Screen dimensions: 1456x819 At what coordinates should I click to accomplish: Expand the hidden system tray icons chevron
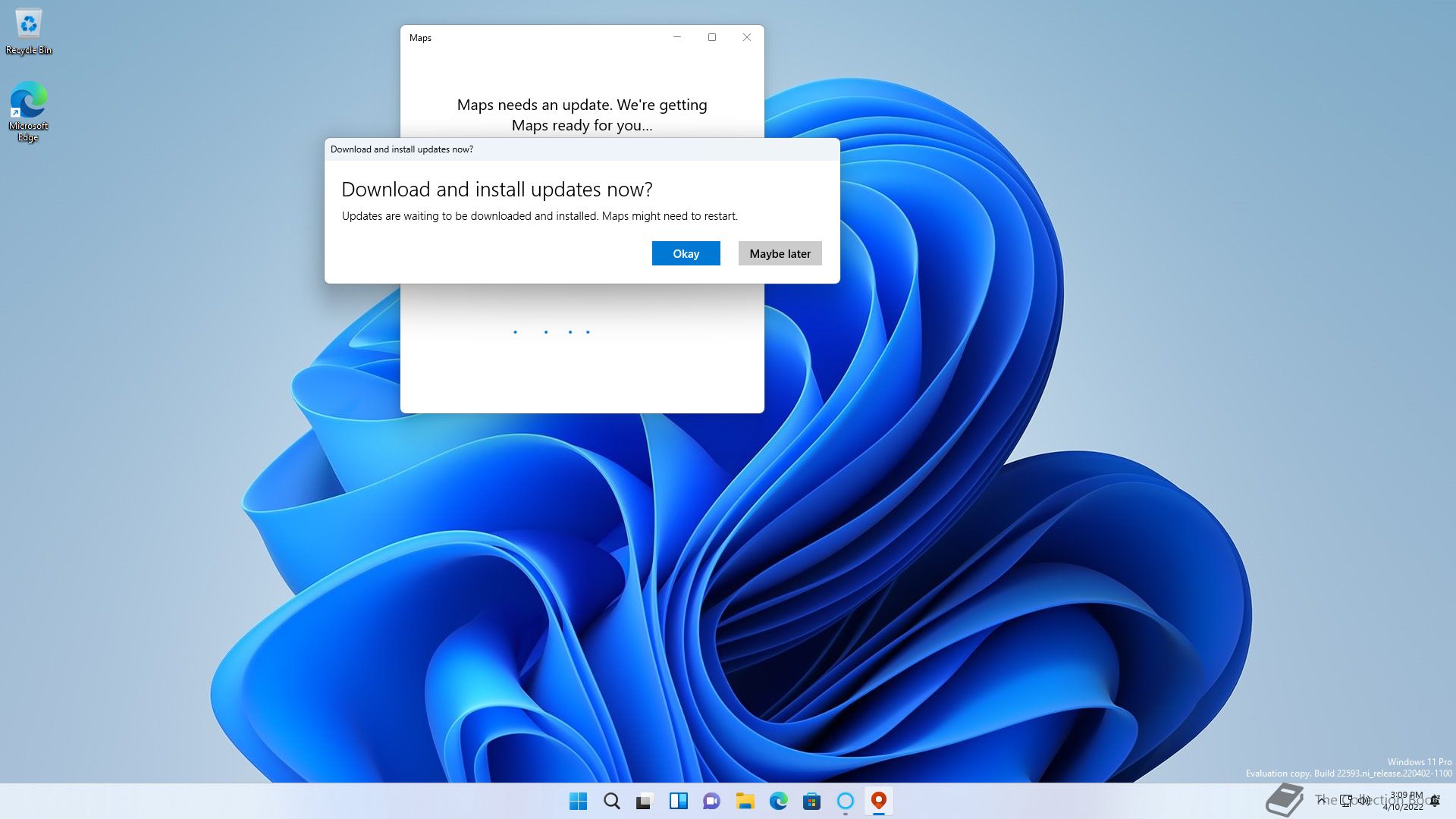click(x=1322, y=800)
